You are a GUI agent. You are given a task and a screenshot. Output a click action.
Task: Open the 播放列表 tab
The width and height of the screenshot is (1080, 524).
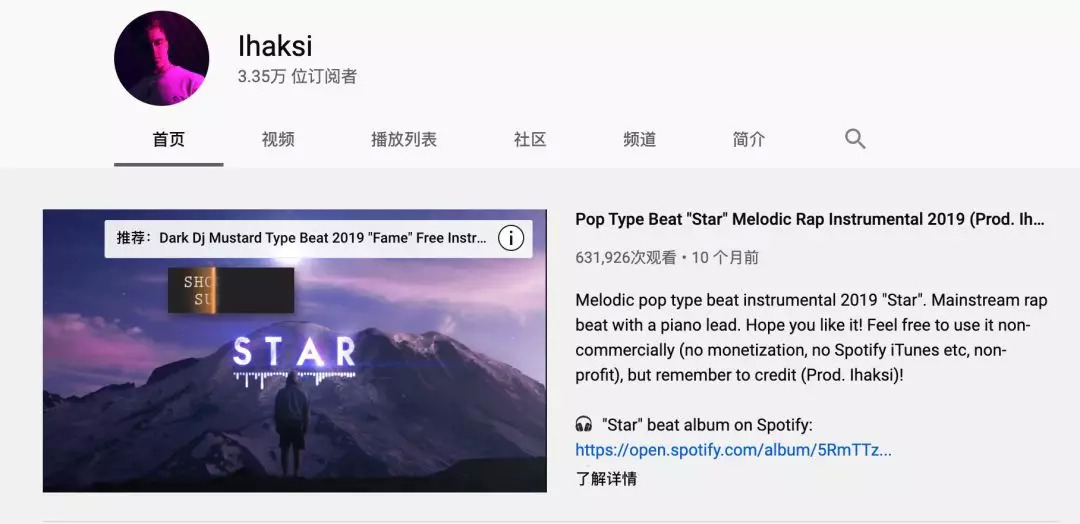(404, 139)
